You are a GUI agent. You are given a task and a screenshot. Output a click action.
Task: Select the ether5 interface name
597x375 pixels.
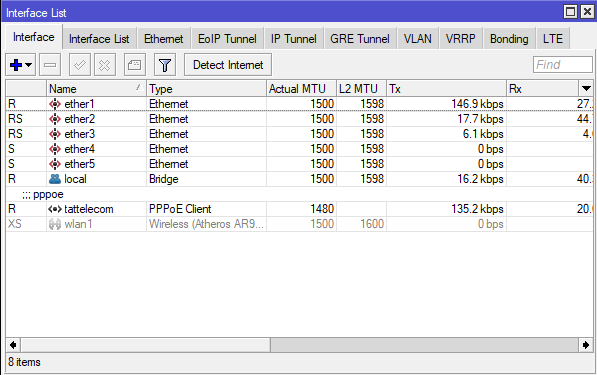(80, 164)
